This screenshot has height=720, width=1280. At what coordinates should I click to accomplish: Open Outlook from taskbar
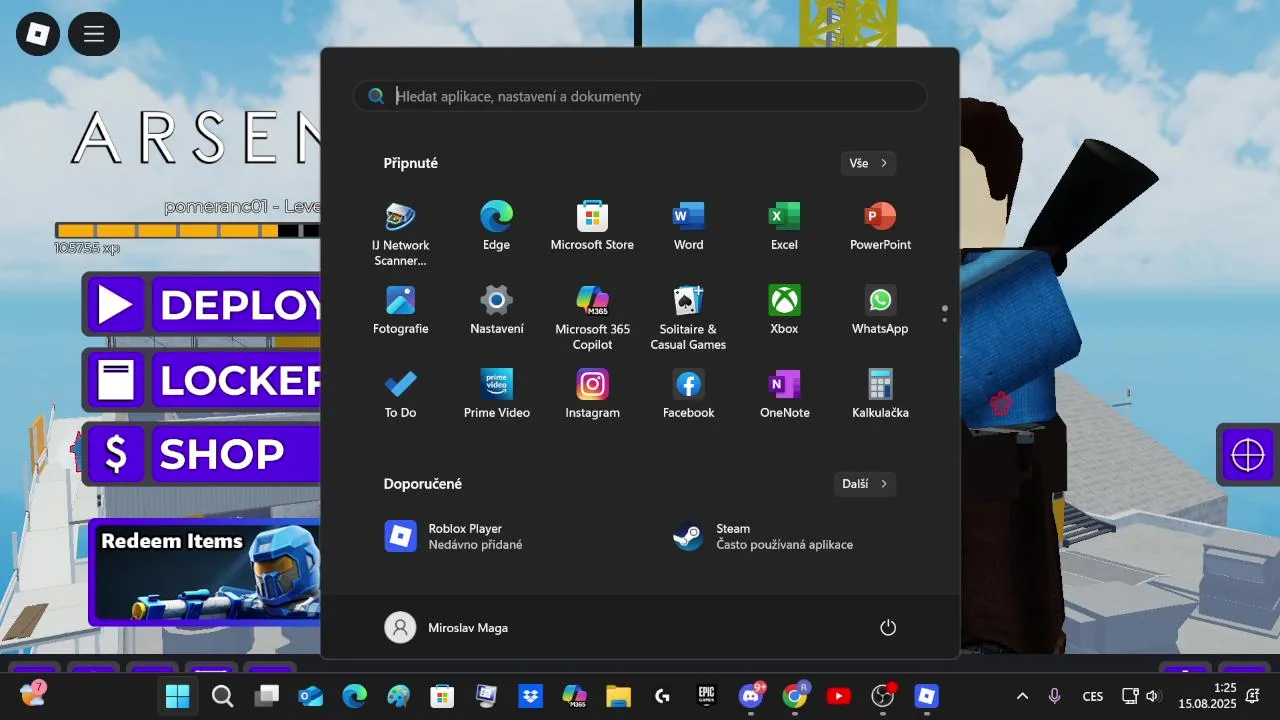[x=310, y=696]
